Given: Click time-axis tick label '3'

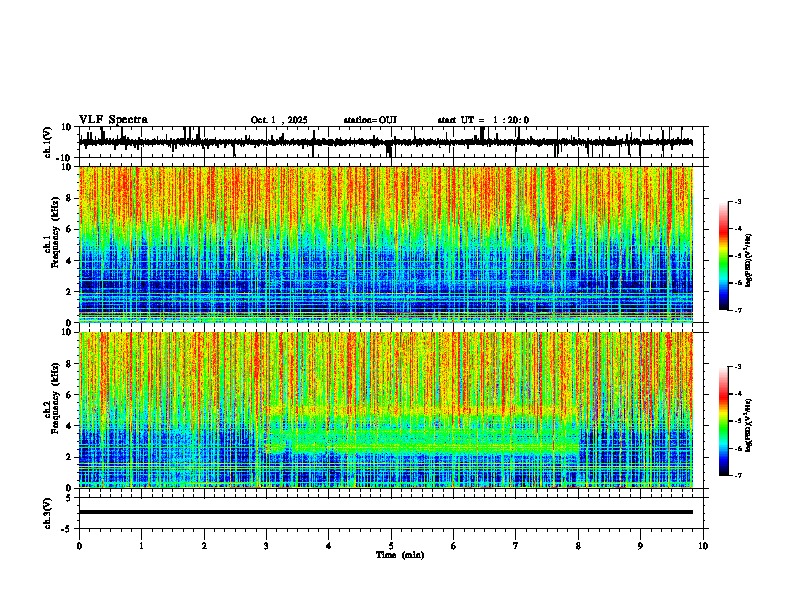Looking at the screenshot, I should tap(266, 546).
